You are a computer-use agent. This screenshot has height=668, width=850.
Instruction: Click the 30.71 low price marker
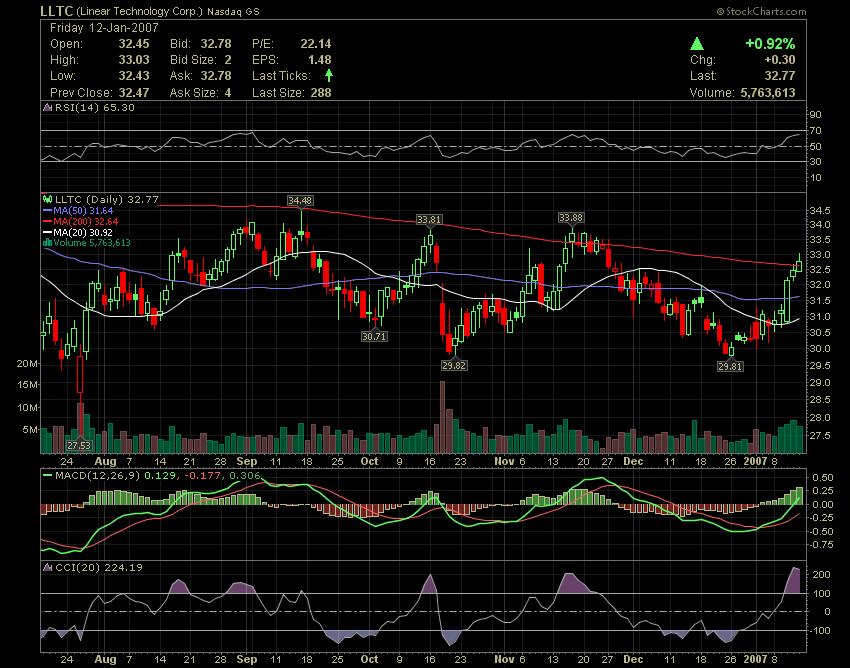point(374,336)
